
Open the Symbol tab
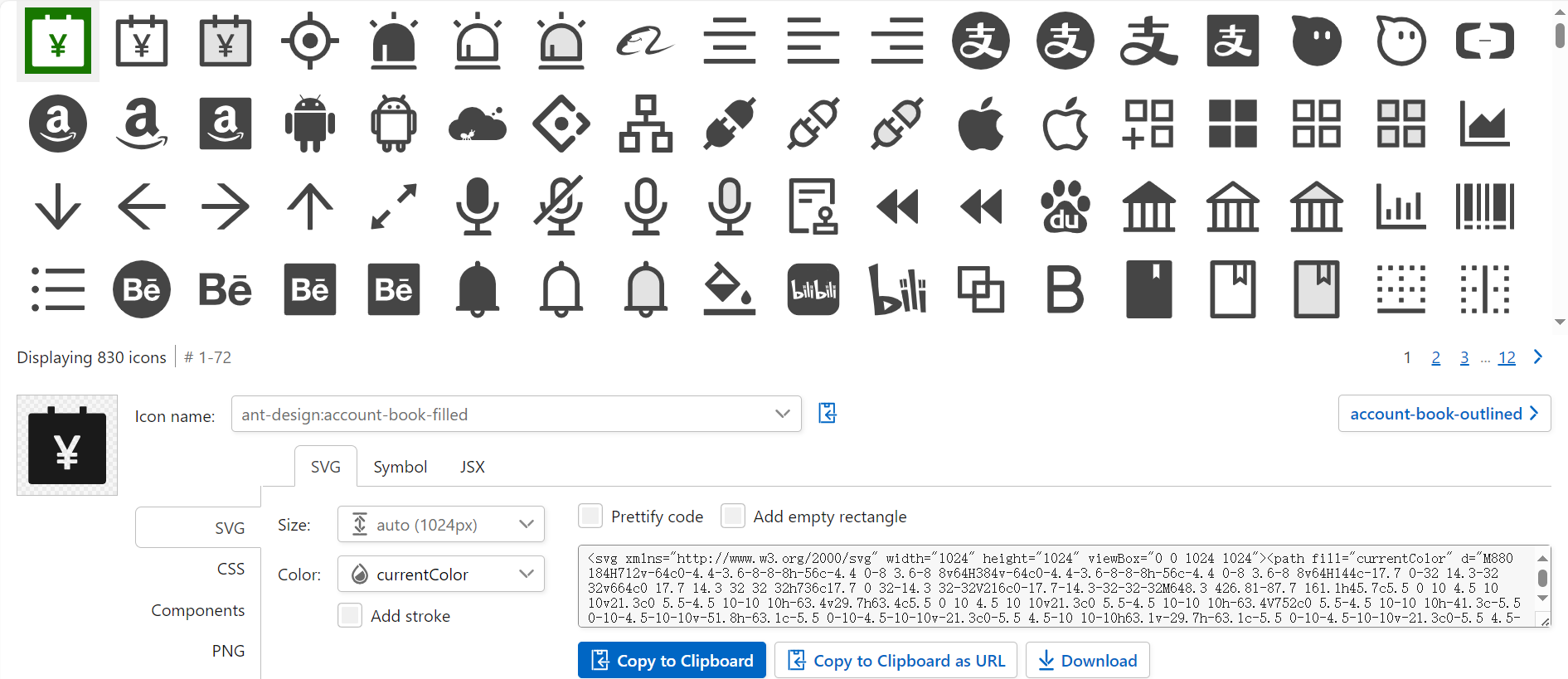[400, 467]
